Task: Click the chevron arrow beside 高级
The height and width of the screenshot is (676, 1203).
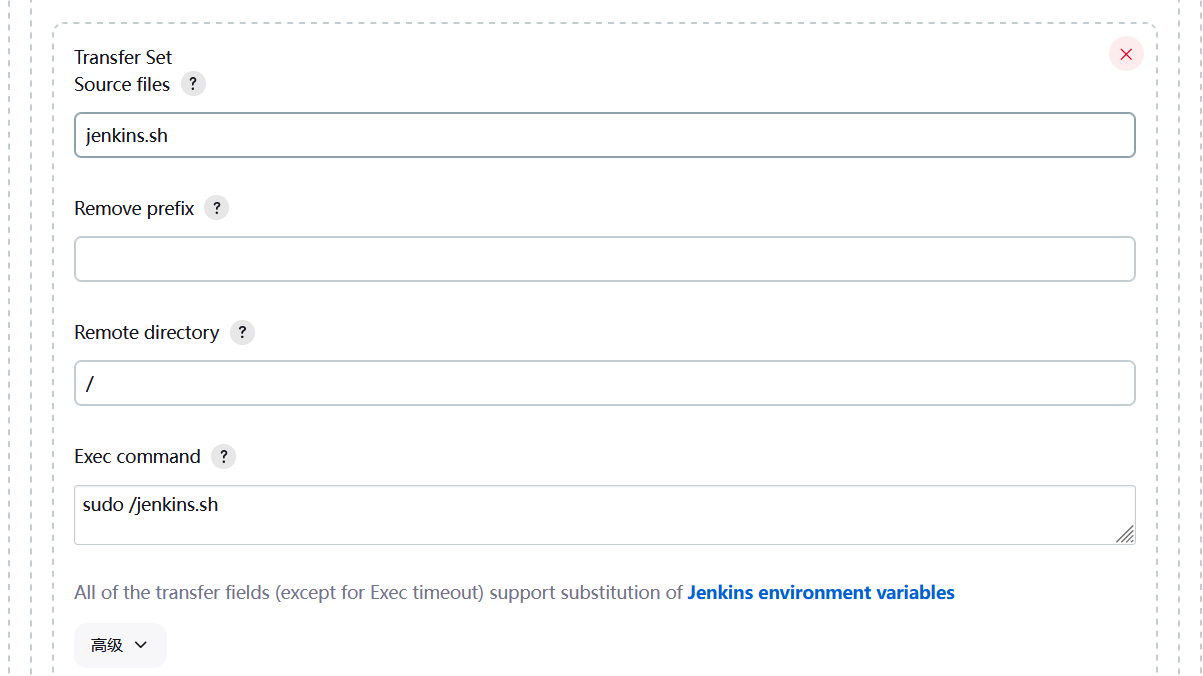Action: [x=141, y=645]
